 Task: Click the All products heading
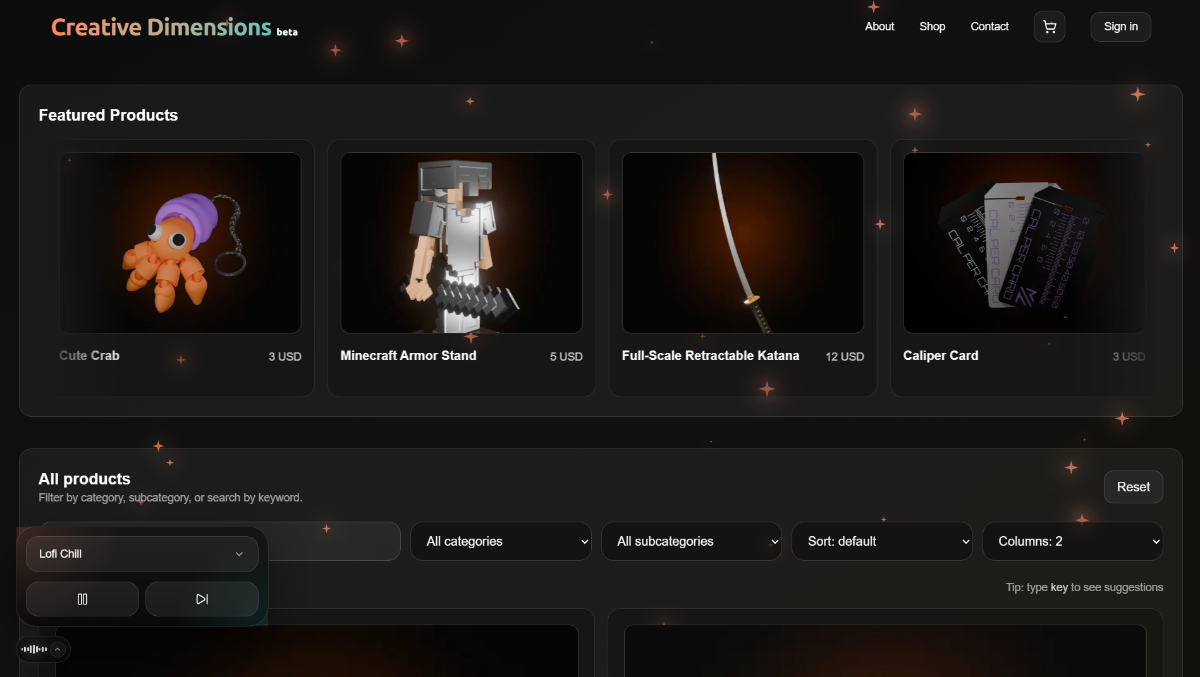click(x=84, y=479)
